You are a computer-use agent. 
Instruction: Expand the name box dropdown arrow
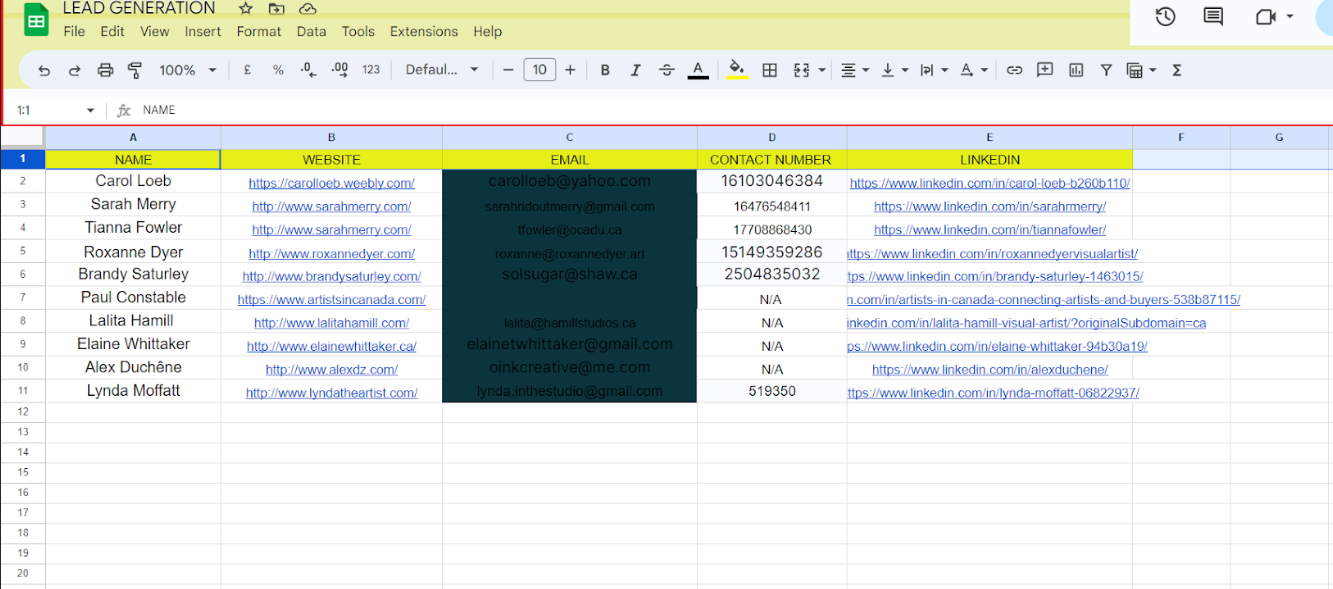90,110
